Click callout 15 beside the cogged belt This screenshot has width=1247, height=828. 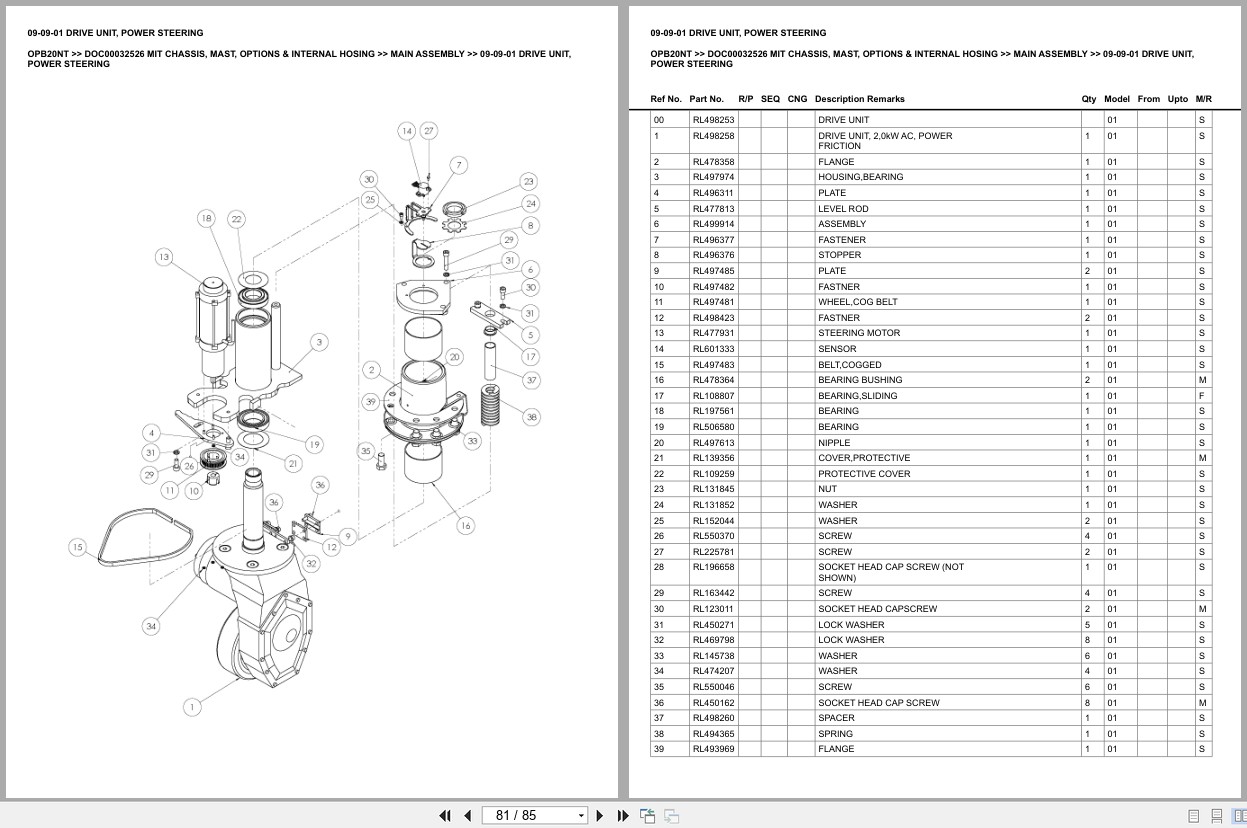[x=77, y=547]
